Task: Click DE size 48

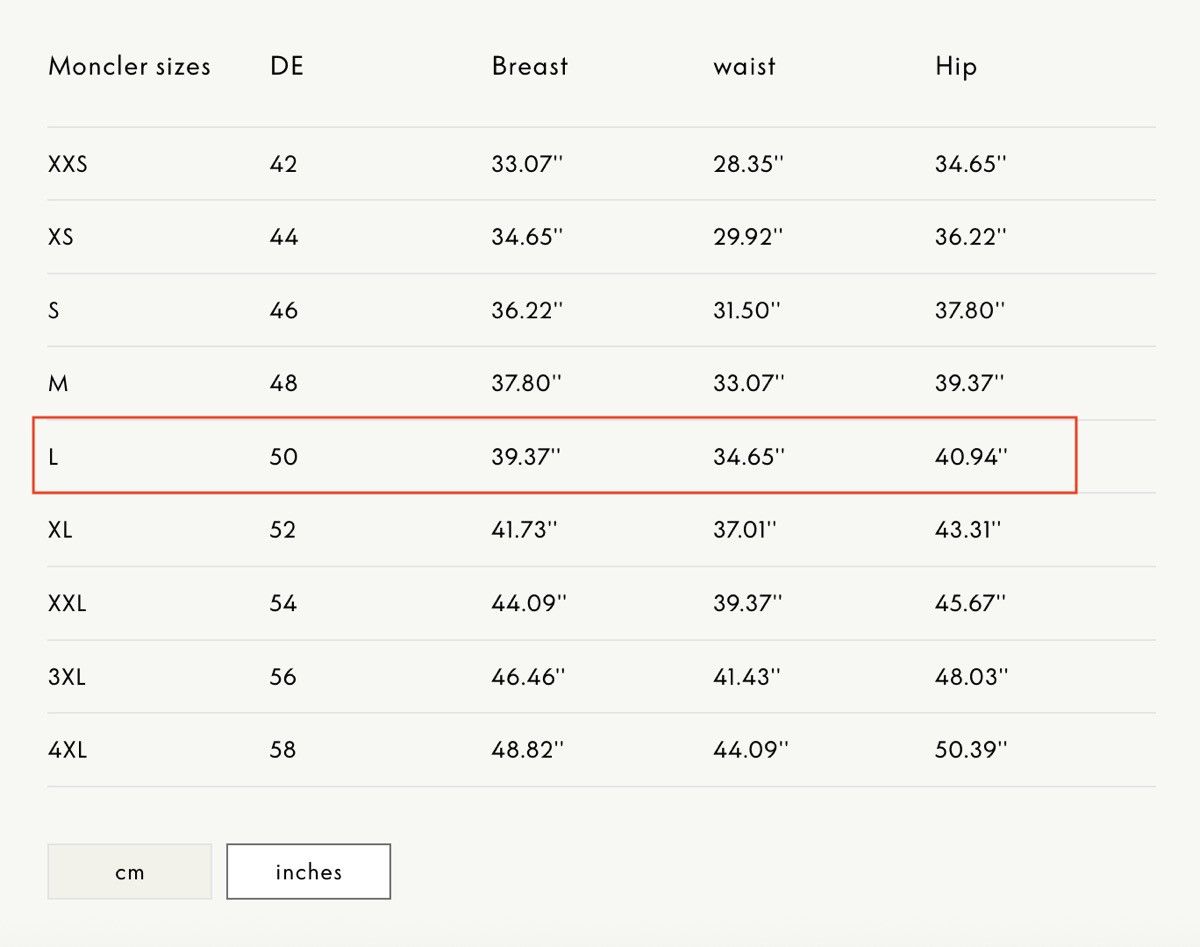Action: tap(284, 383)
